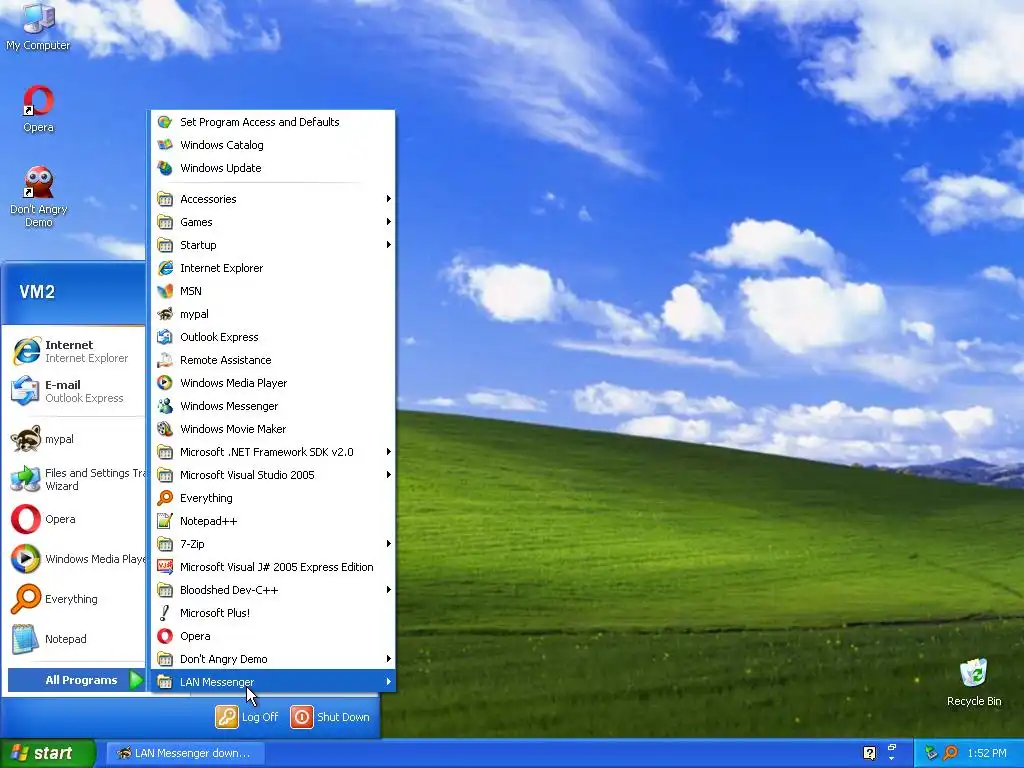Click the Outlook Express icon in All Programs list

coord(165,337)
